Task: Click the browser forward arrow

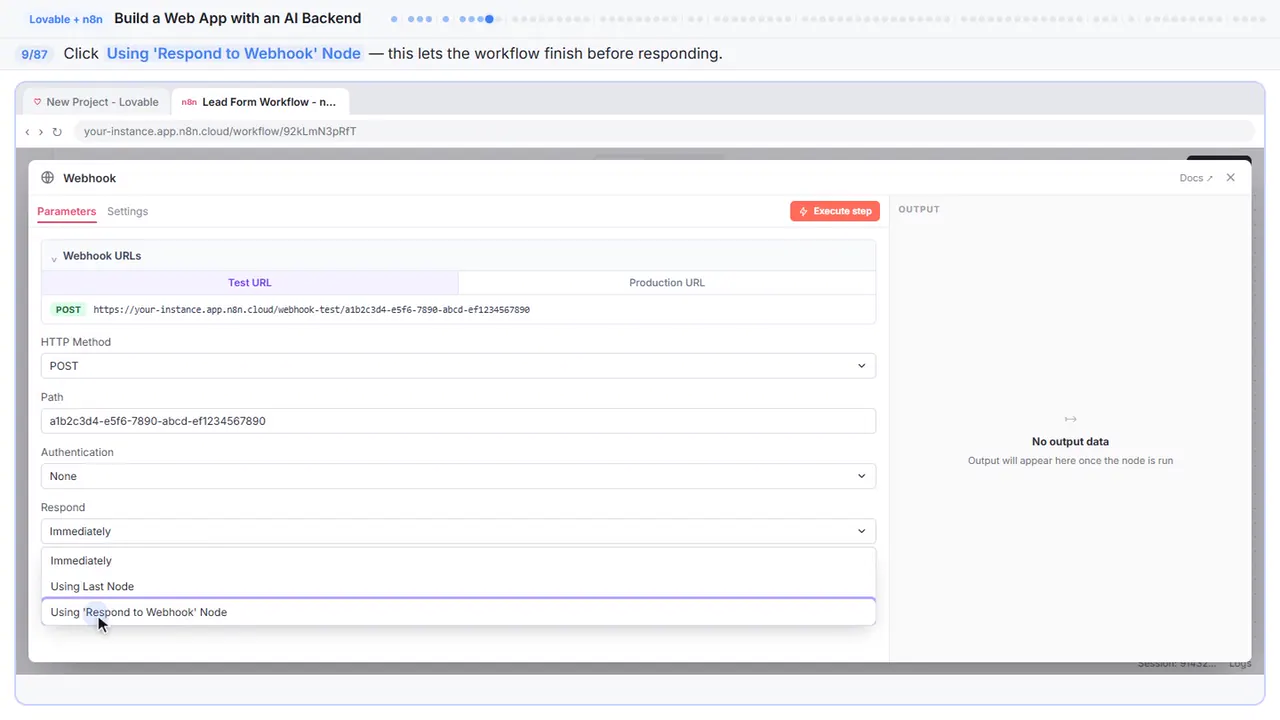Action: tap(41, 132)
